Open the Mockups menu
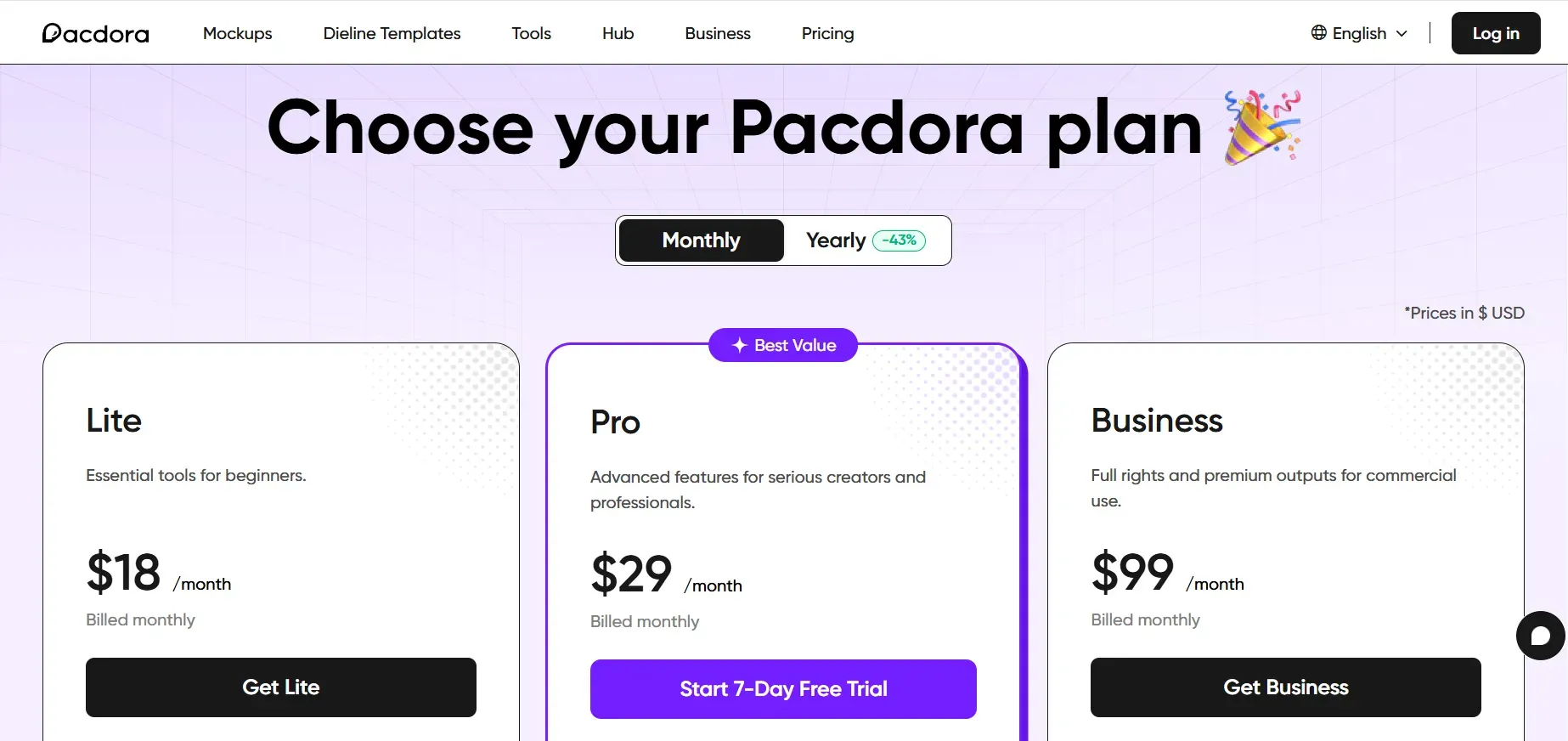Screen dimensions: 1568x741 pos(237,33)
